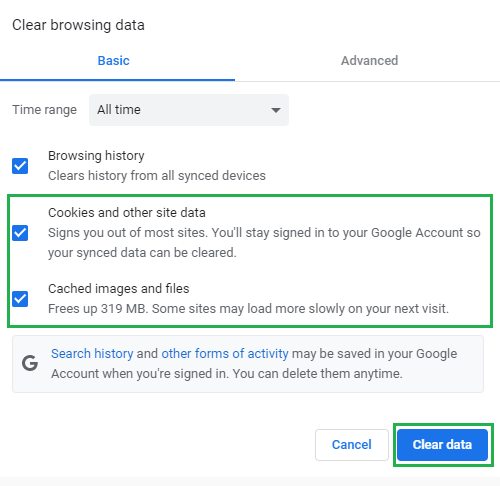Click the Browsing history label
The width and height of the screenshot is (500, 486).
point(96,156)
